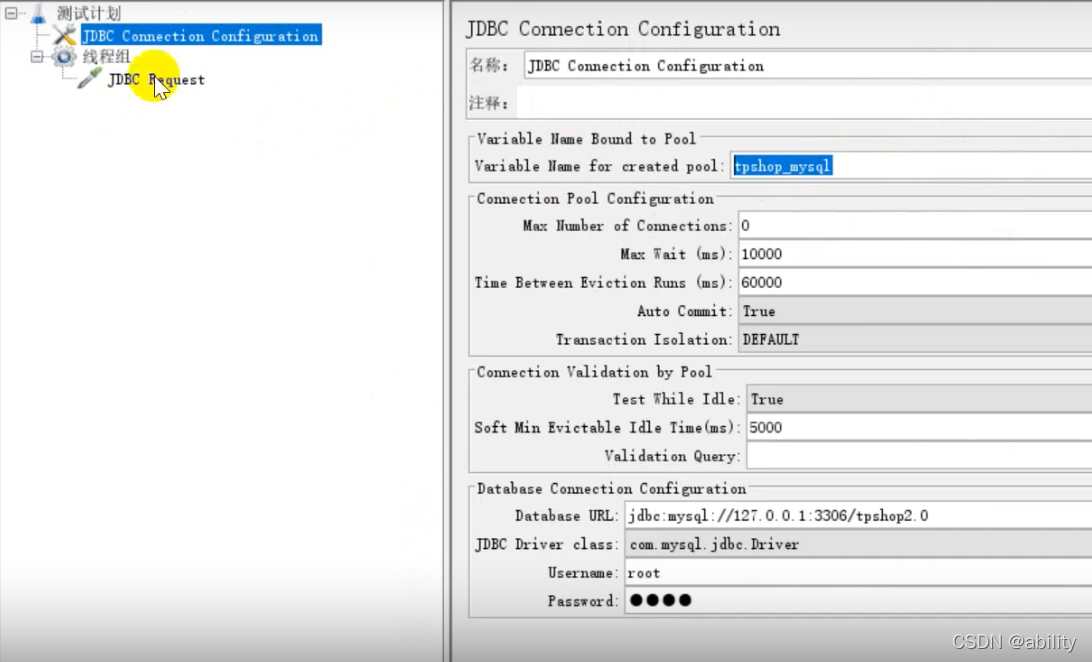Click the Variable Name for created pool field
The image size is (1092, 662).
point(911,166)
